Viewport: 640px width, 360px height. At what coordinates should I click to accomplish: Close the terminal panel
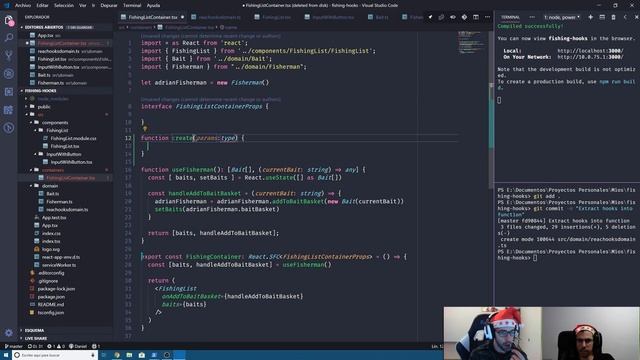point(636,17)
